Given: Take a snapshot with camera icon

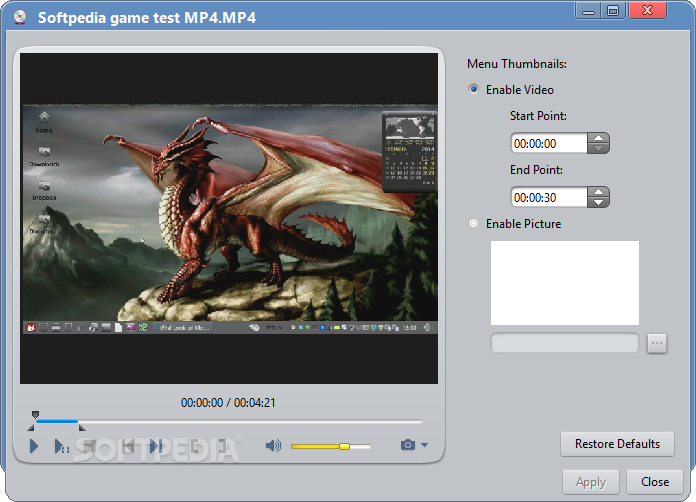Looking at the screenshot, I should point(407,445).
